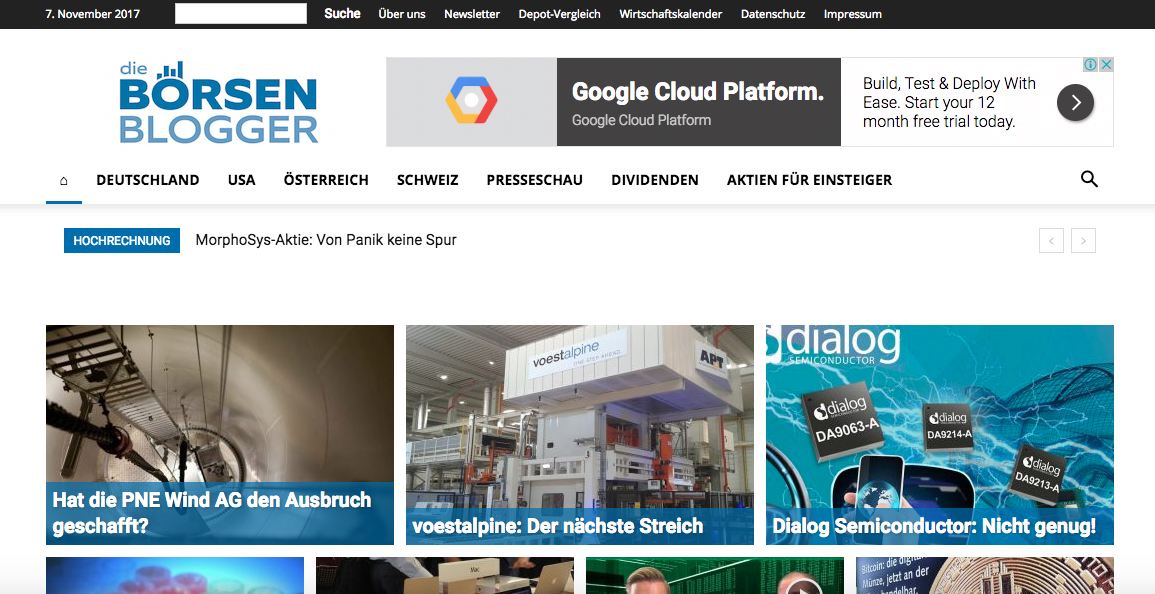Viewport: 1155px width, 594px height.
Task: Click the Google Cloud Platform ad headline
Action: coord(698,91)
